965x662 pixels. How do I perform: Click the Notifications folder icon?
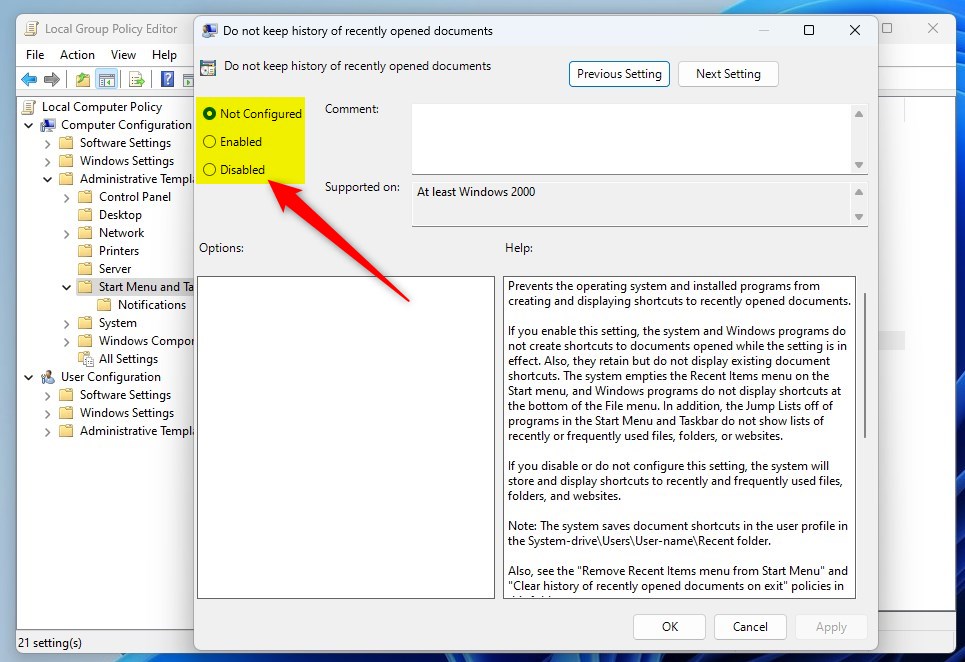(104, 305)
